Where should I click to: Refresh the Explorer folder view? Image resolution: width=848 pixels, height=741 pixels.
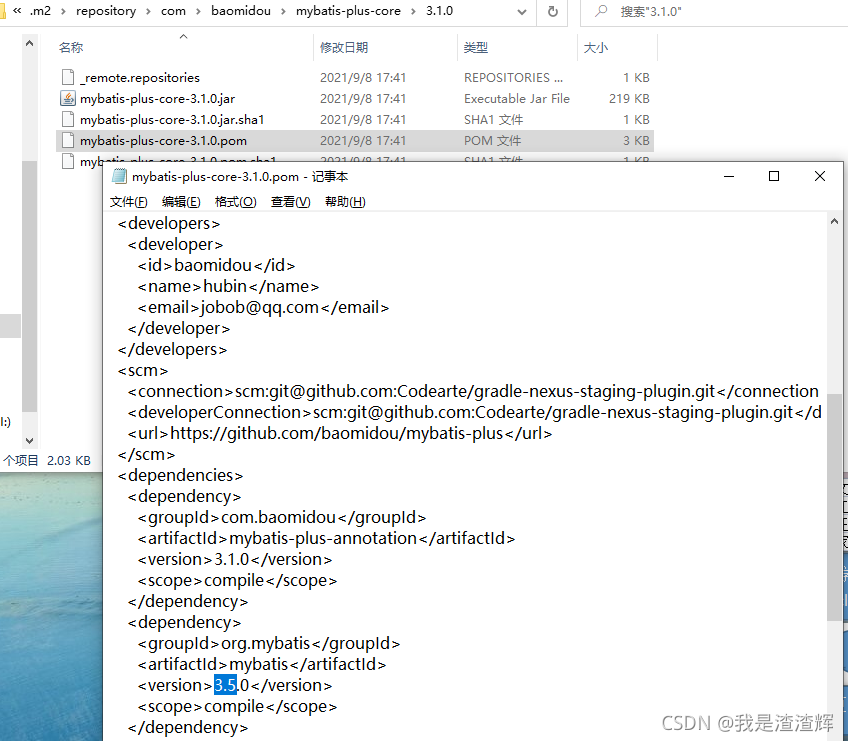(x=552, y=11)
